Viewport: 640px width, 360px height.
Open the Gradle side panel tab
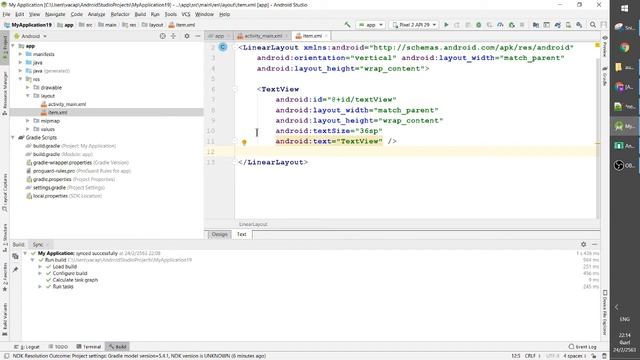pyautogui.click(x=605, y=77)
